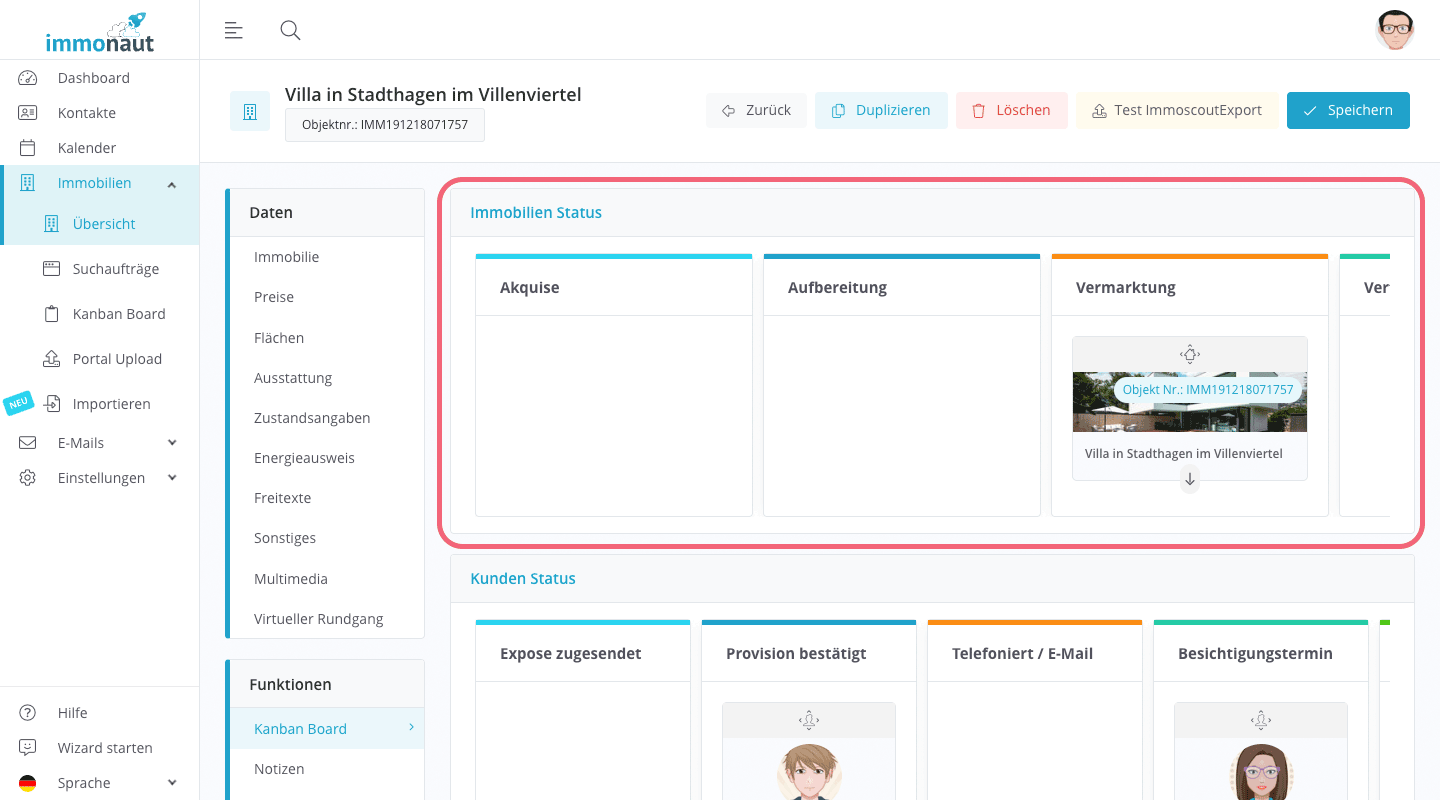Click the Speichern button
The width and height of the screenshot is (1440, 800).
click(x=1348, y=110)
